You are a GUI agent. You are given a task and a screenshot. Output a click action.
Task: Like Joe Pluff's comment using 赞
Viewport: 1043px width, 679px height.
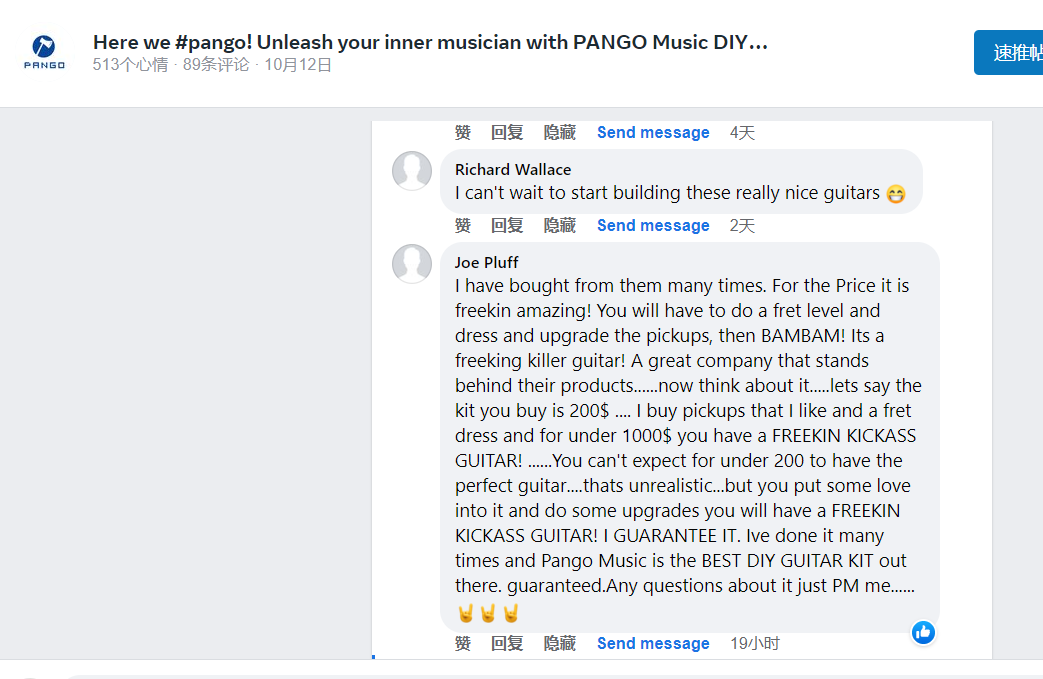click(x=462, y=643)
